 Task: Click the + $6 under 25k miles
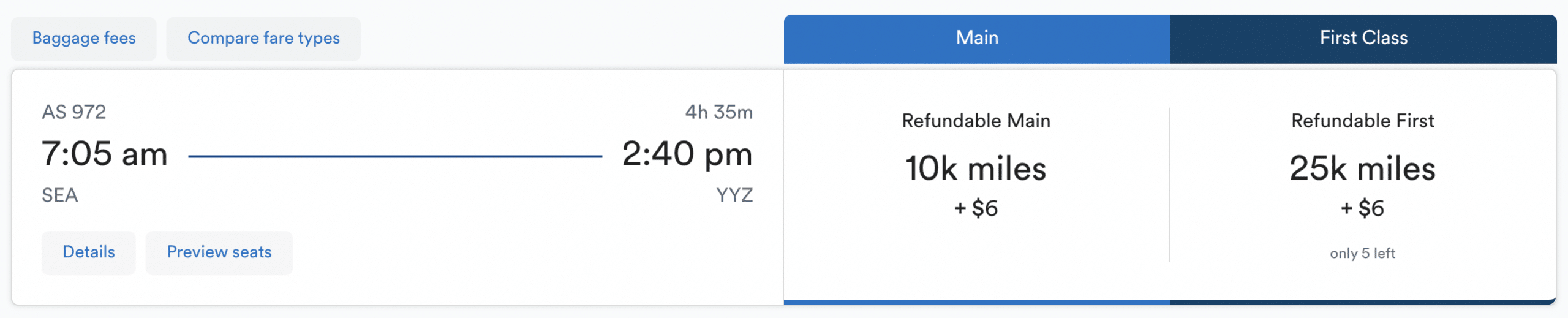(1362, 208)
